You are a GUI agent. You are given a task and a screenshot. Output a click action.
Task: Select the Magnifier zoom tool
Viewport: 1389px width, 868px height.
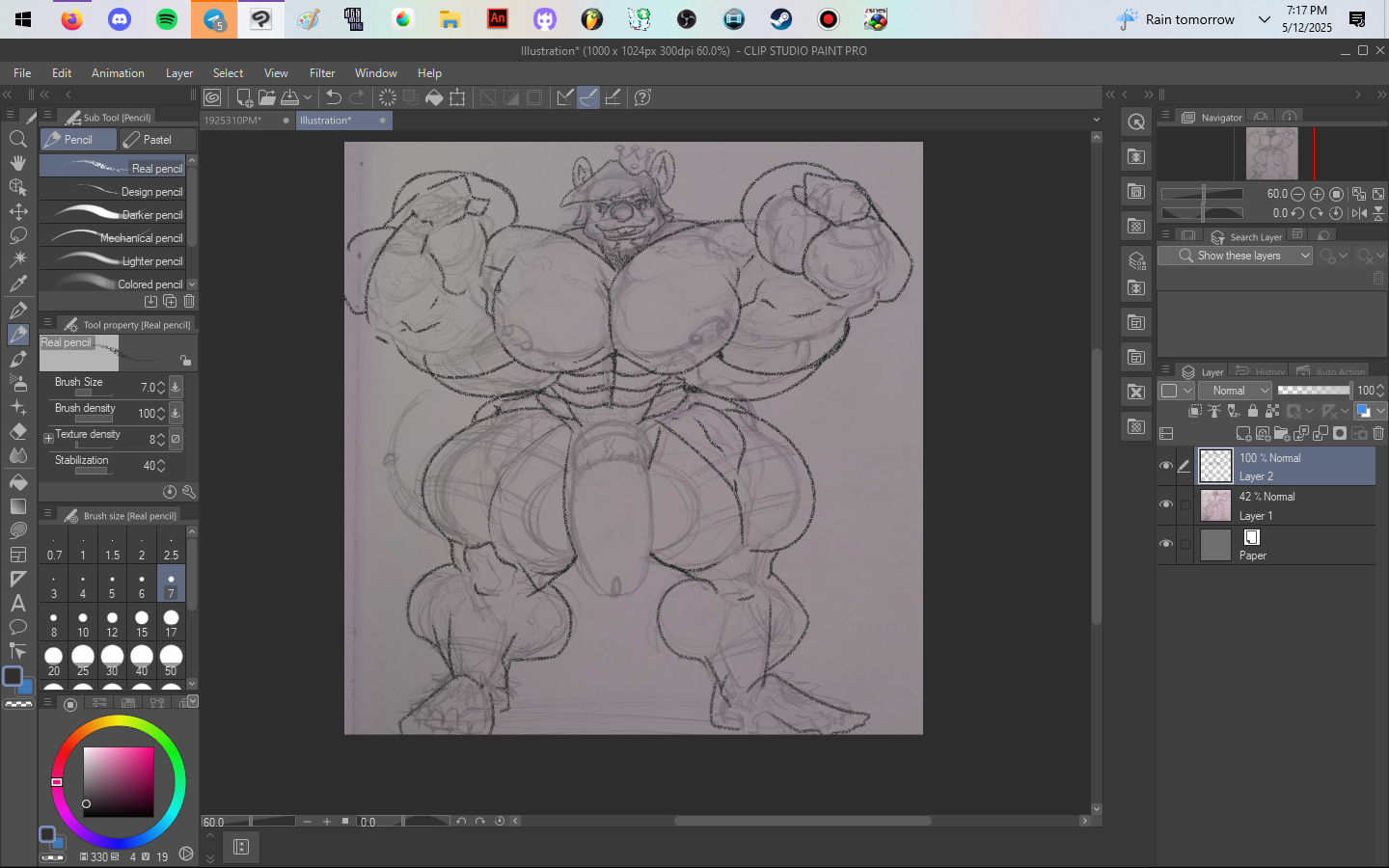(x=17, y=139)
